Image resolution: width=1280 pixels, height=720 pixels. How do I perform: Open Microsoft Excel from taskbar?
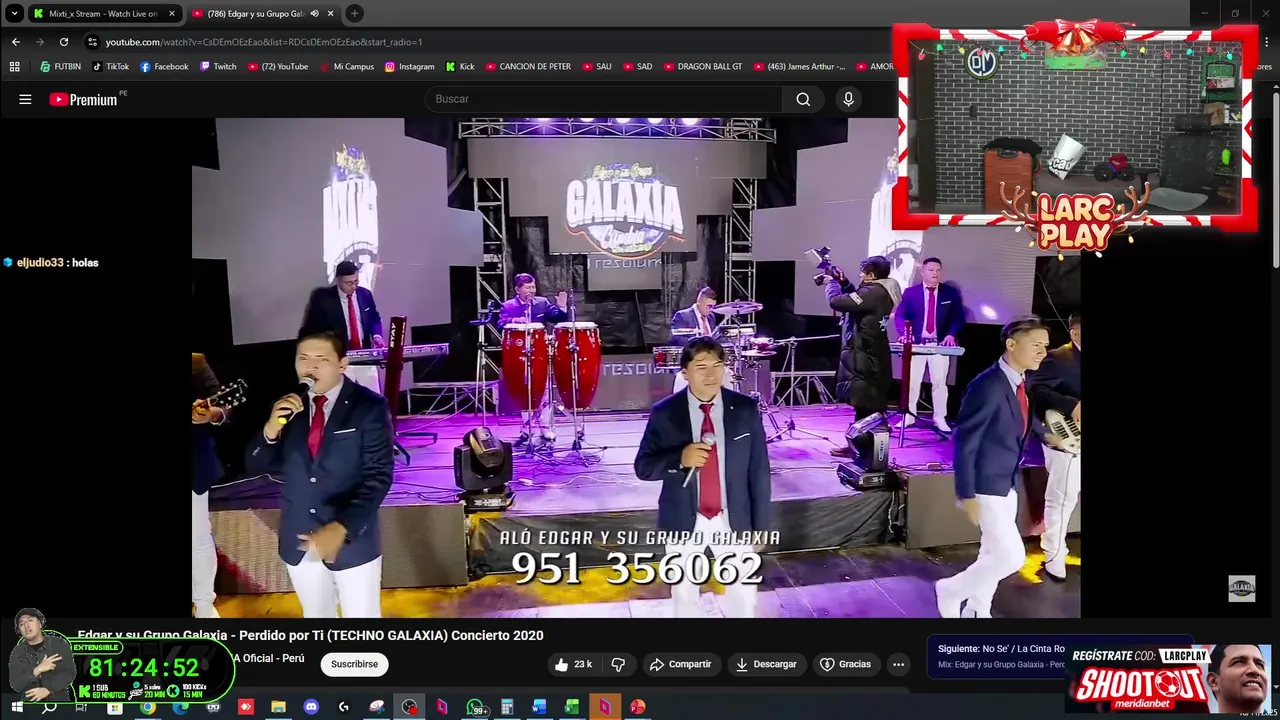(572, 707)
